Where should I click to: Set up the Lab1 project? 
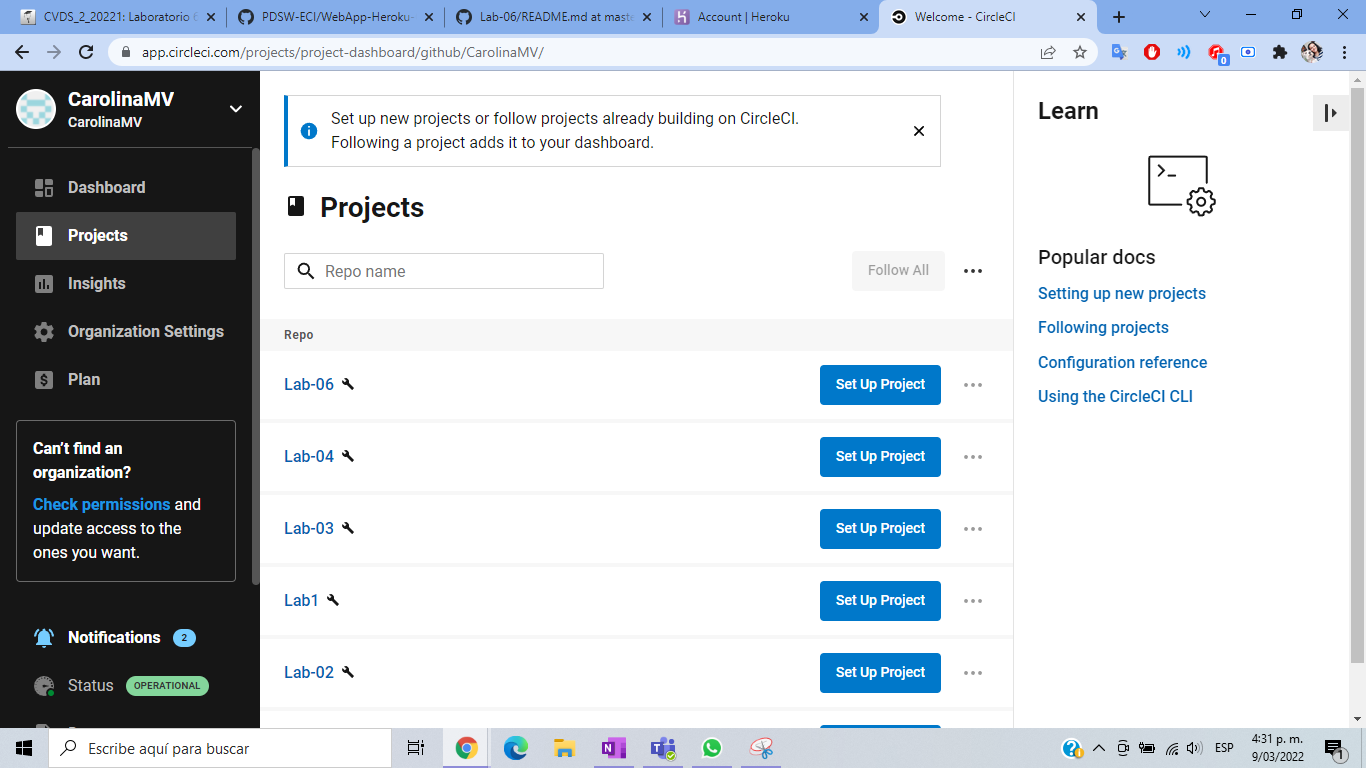click(x=880, y=601)
